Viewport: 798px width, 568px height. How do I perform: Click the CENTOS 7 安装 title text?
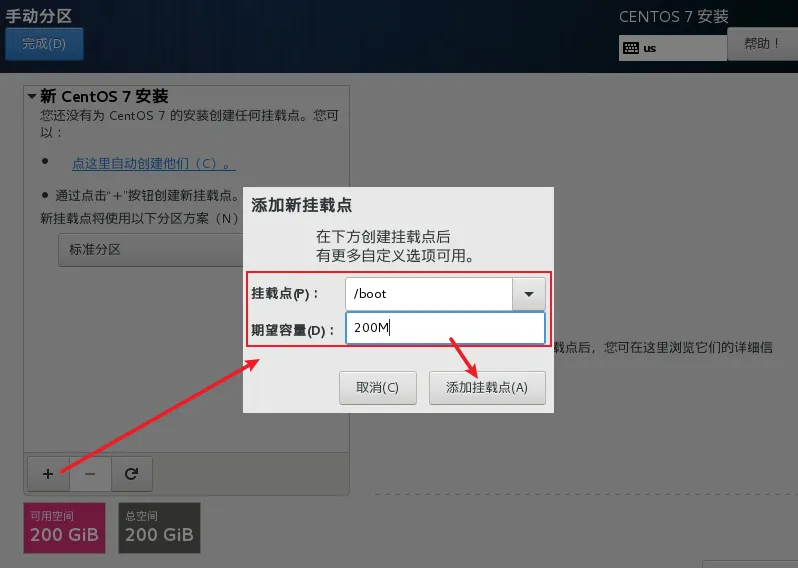coord(674,16)
